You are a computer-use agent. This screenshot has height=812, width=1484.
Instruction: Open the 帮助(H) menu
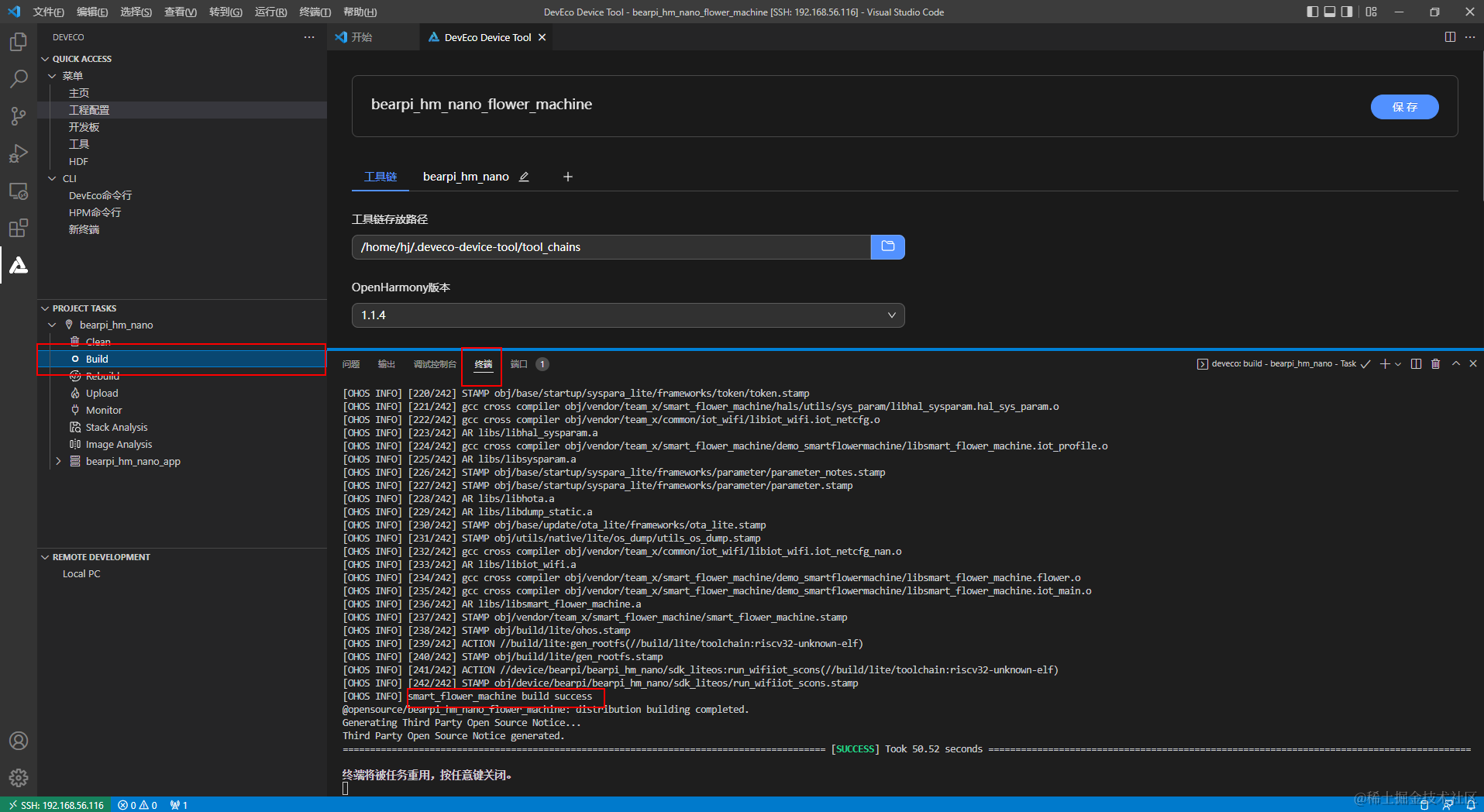tap(360, 12)
